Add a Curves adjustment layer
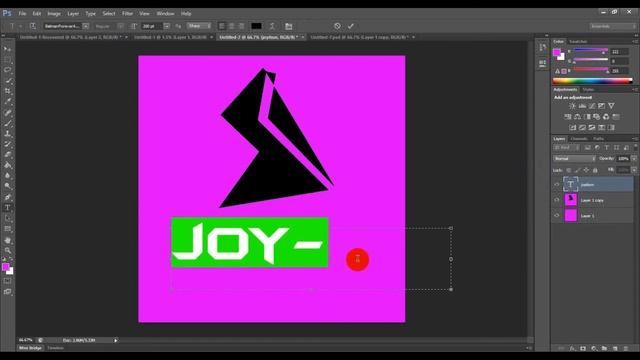Image resolution: width=640 pixels, height=360 pixels. click(592, 106)
